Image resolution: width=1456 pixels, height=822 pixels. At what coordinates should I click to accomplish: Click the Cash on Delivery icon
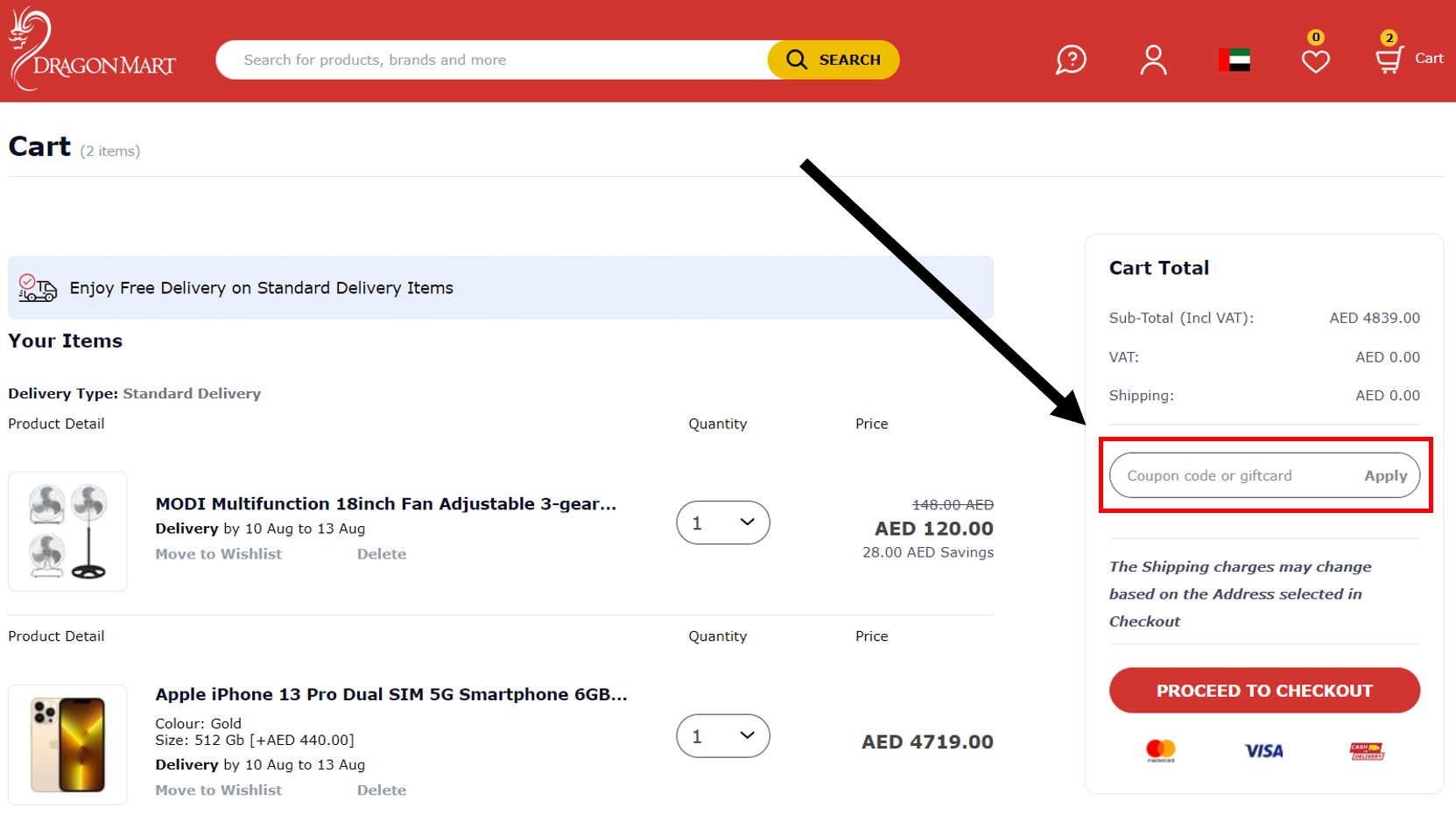(1364, 750)
